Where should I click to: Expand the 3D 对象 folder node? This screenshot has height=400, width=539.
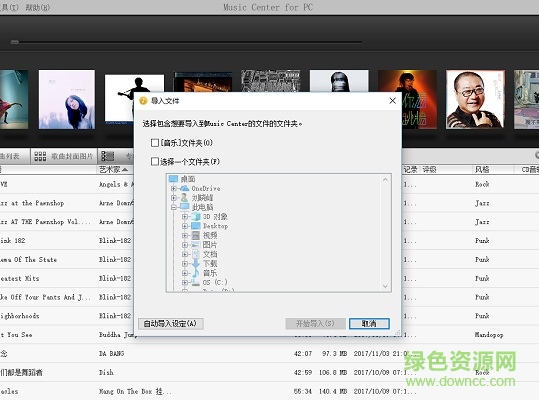tap(185, 216)
